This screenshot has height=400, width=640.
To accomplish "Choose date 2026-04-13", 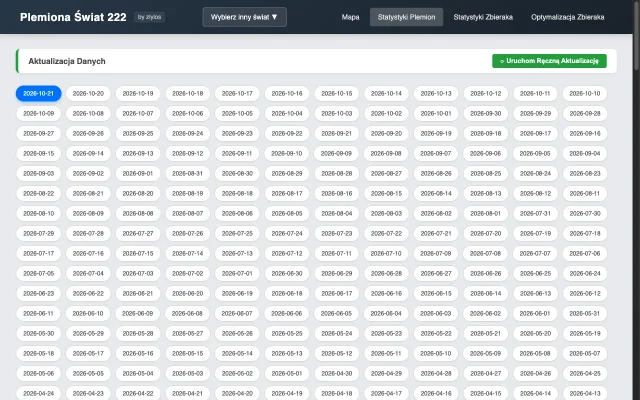I will 585,393.
